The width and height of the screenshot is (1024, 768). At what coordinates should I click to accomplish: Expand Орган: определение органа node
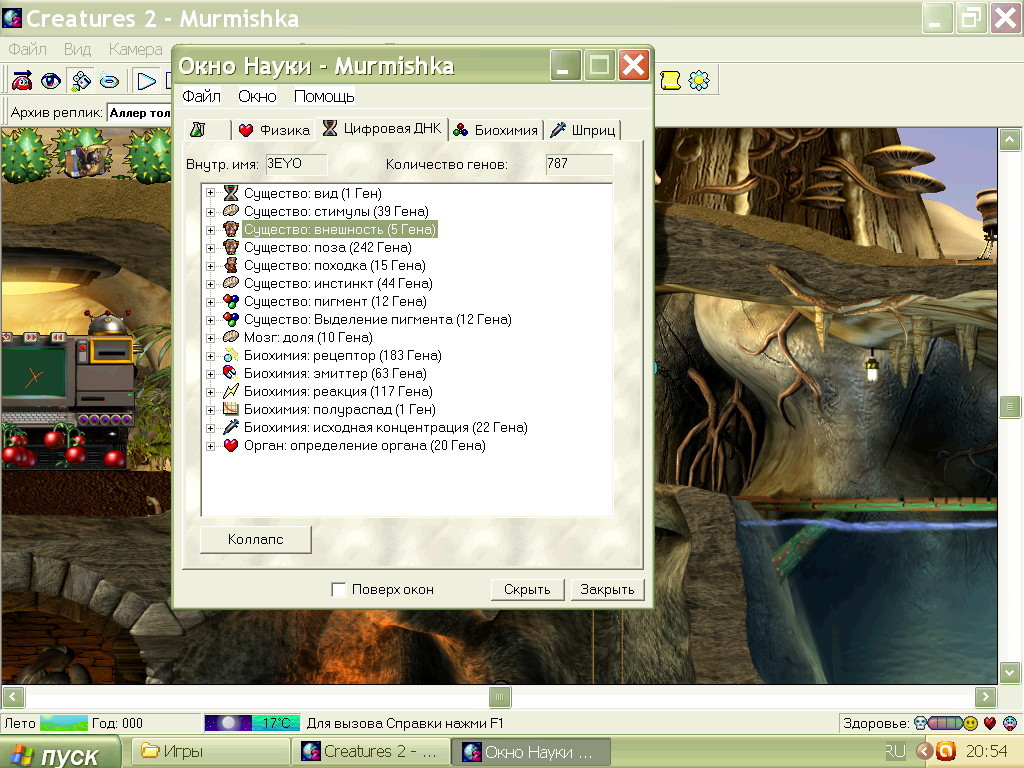210,446
